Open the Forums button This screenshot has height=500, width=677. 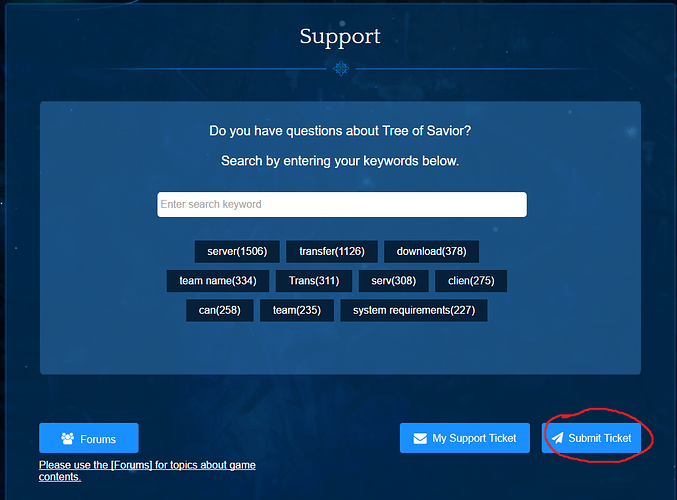[x=88, y=438]
